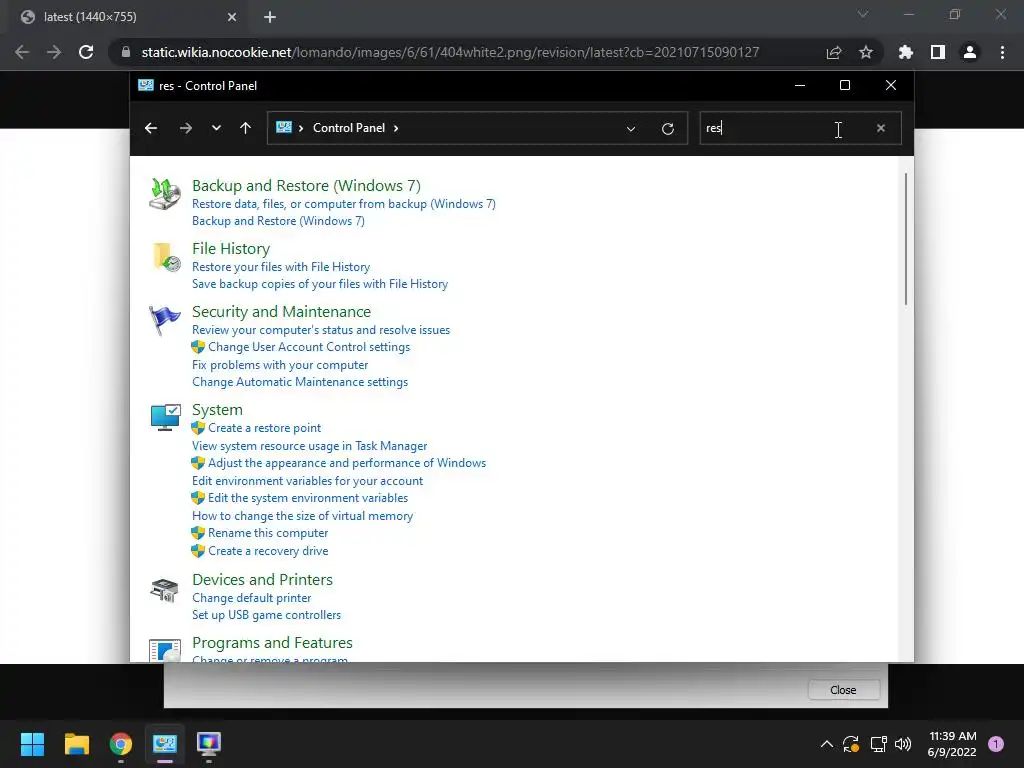The height and width of the screenshot is (768, 1024).
Task: Open volume control in system tray
Action: coord(903,744)
